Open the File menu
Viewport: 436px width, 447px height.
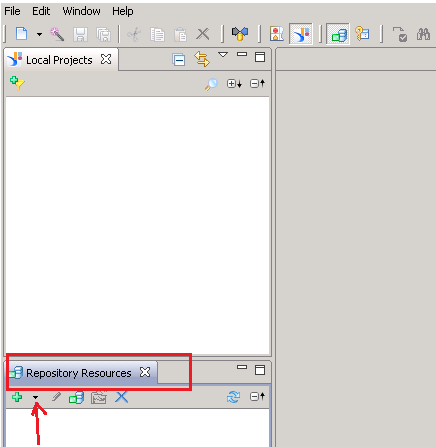click(x=12, y=11)
